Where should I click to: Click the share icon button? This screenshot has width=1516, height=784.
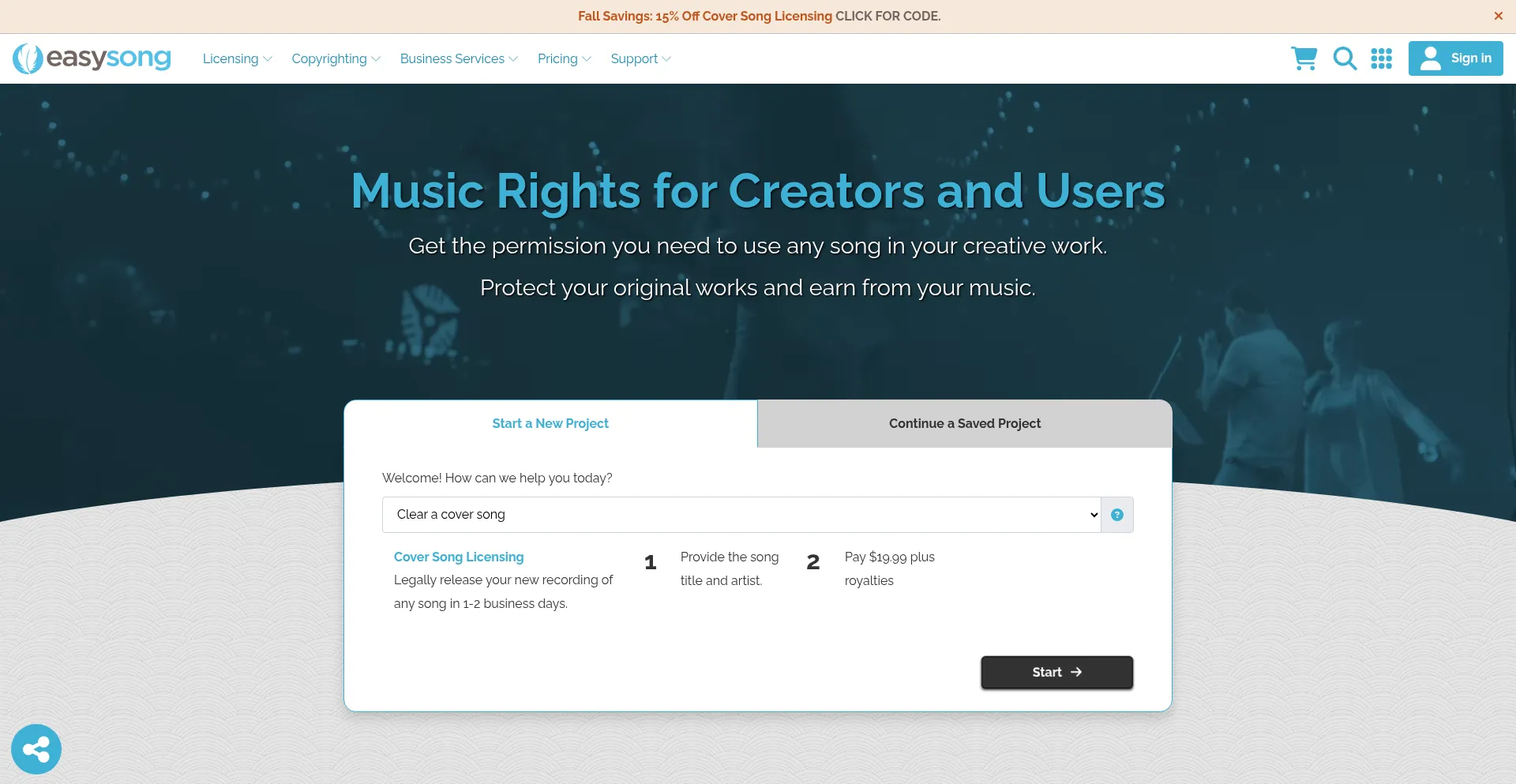36,748
